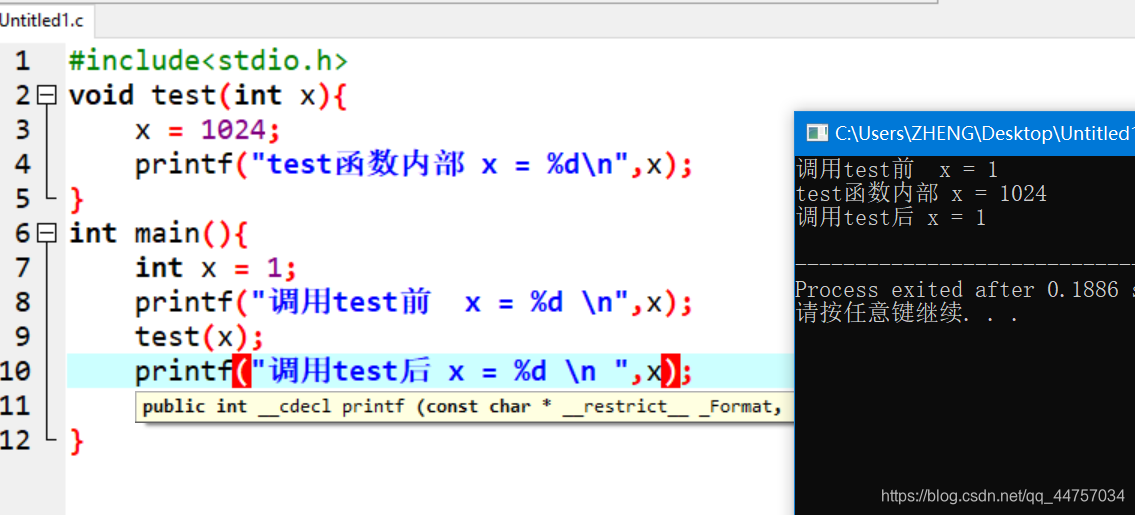1135x515 pixels.
Task: Click the 'int x = 1;' statement
Action: coord(216,268)
